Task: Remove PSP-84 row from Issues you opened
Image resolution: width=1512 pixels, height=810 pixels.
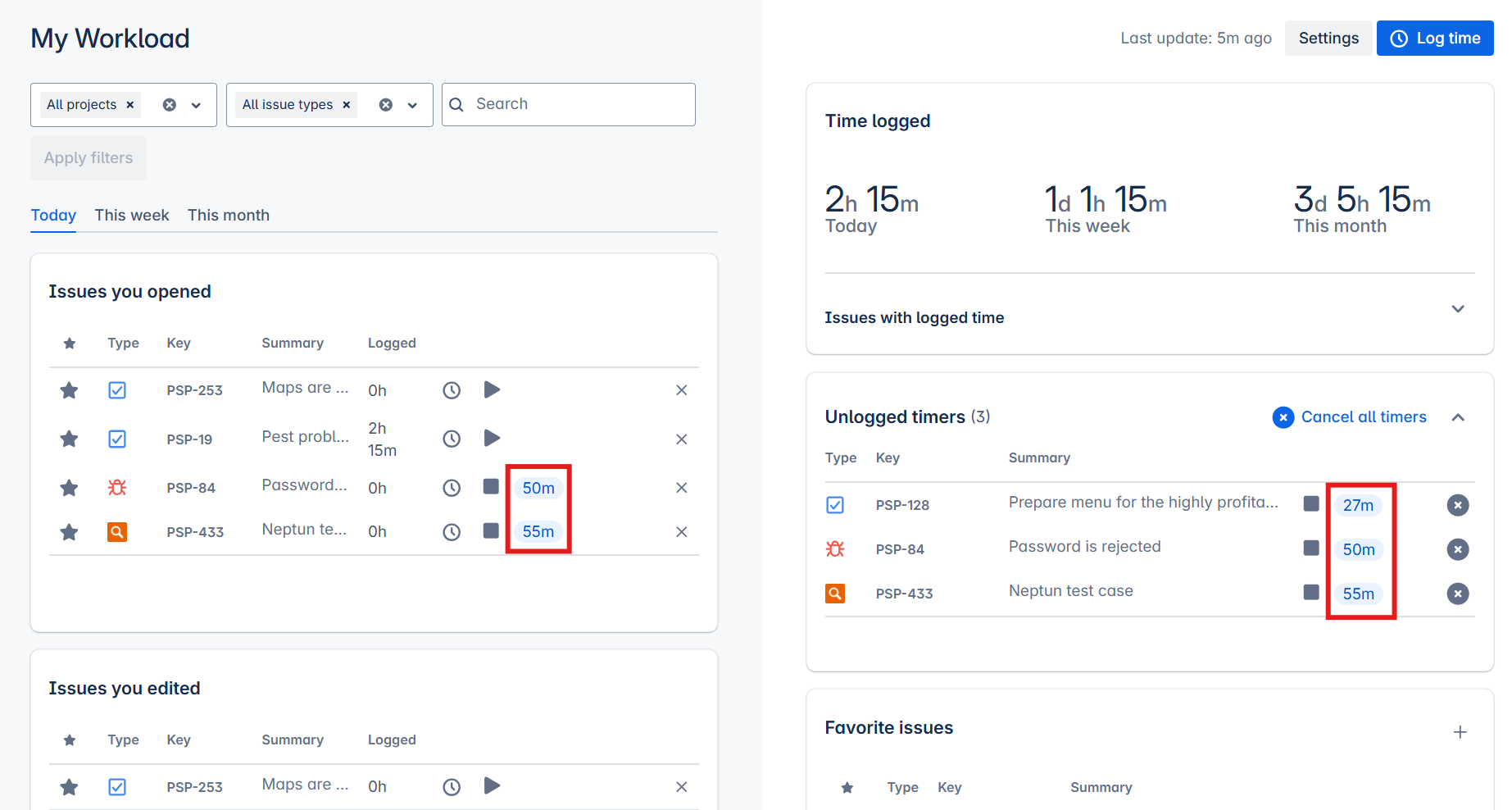Action: tap(681, 488)
